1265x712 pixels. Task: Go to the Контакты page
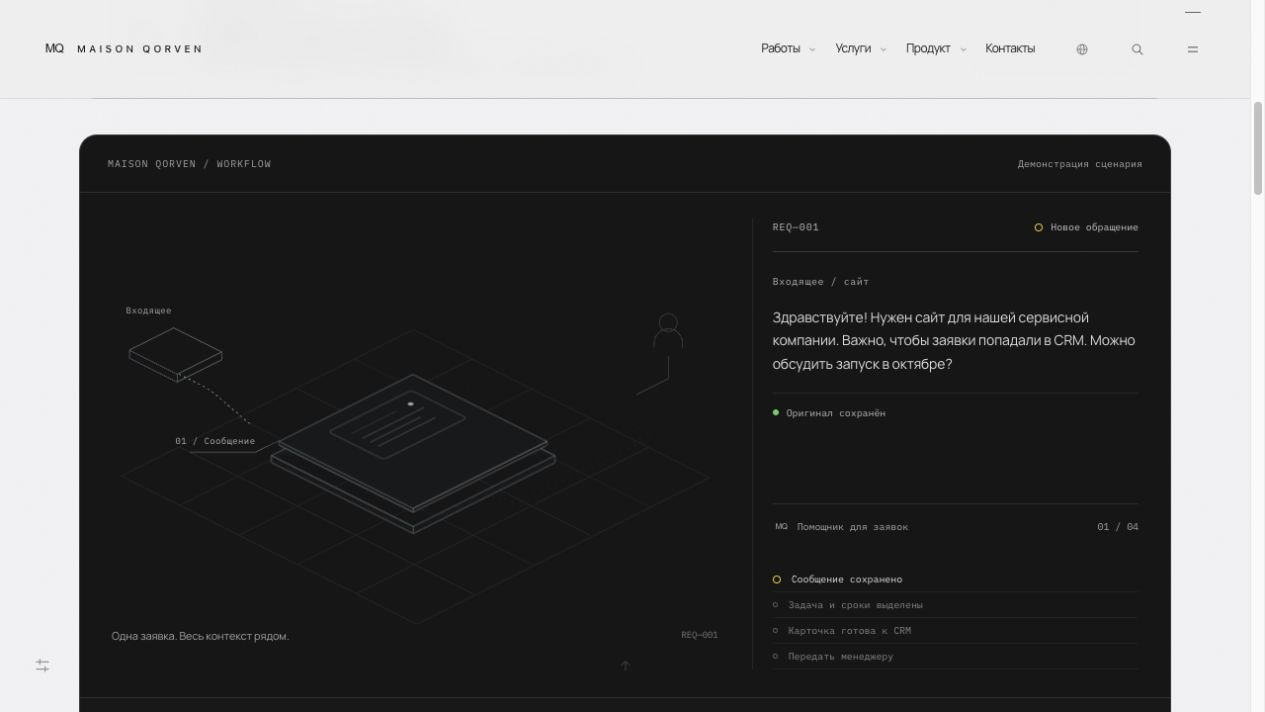[x=1010, y=48]
